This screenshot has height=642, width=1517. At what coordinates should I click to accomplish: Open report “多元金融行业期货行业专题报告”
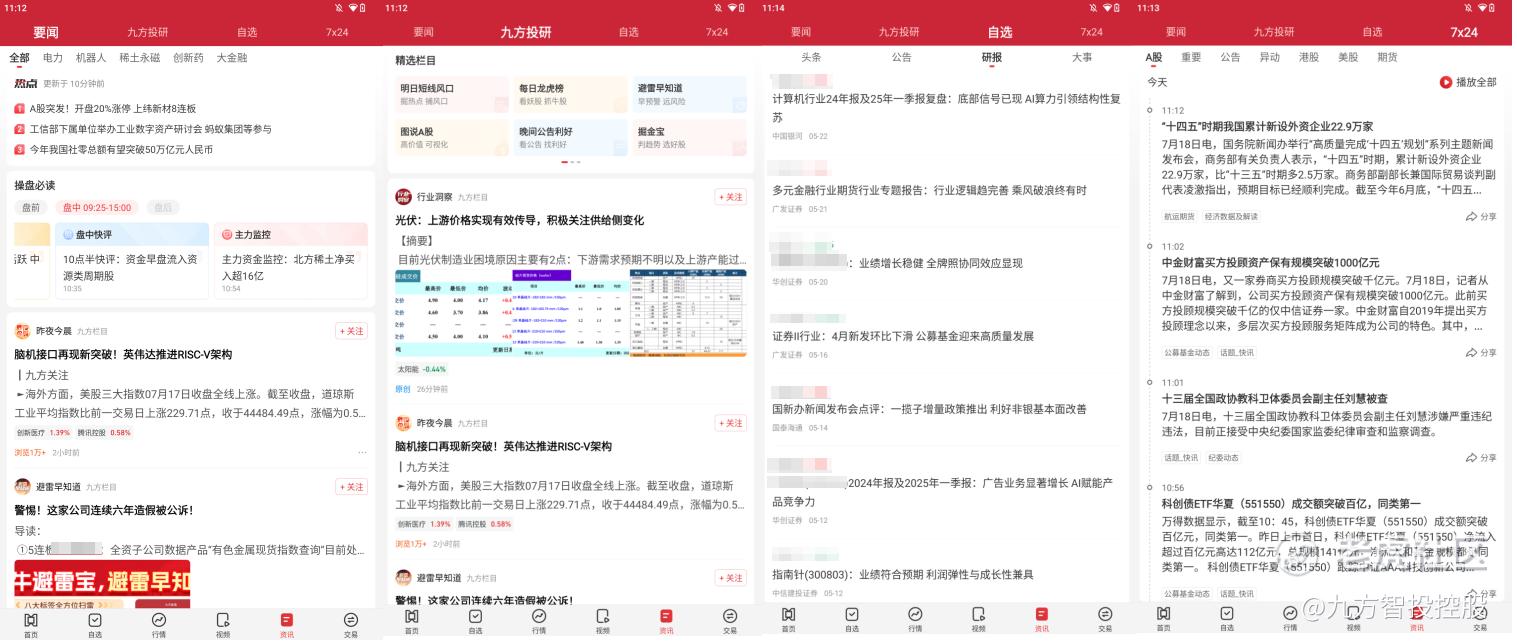(x=929, y=190)
